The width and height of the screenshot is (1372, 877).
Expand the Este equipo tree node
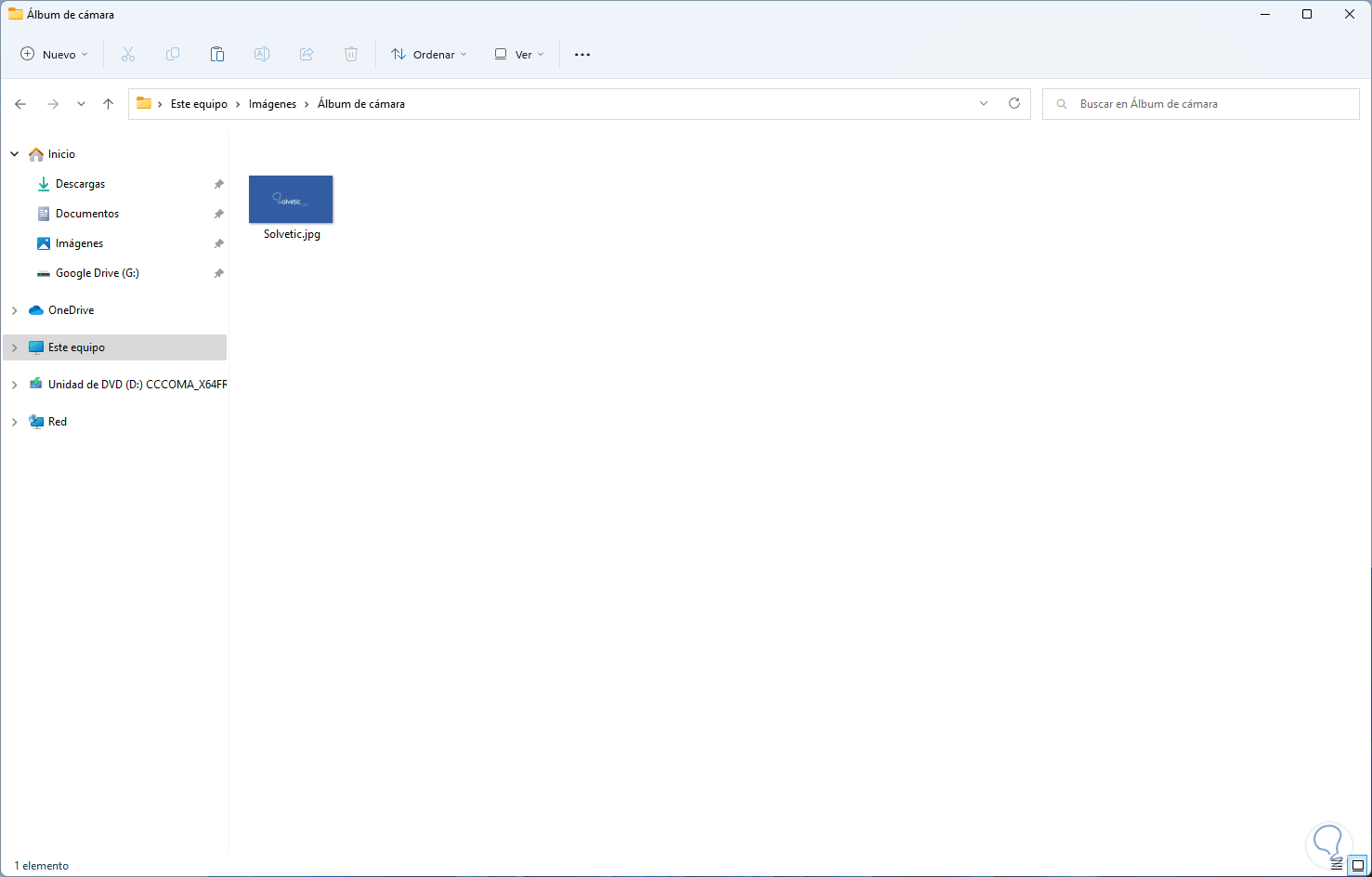[x=15, y=347]
